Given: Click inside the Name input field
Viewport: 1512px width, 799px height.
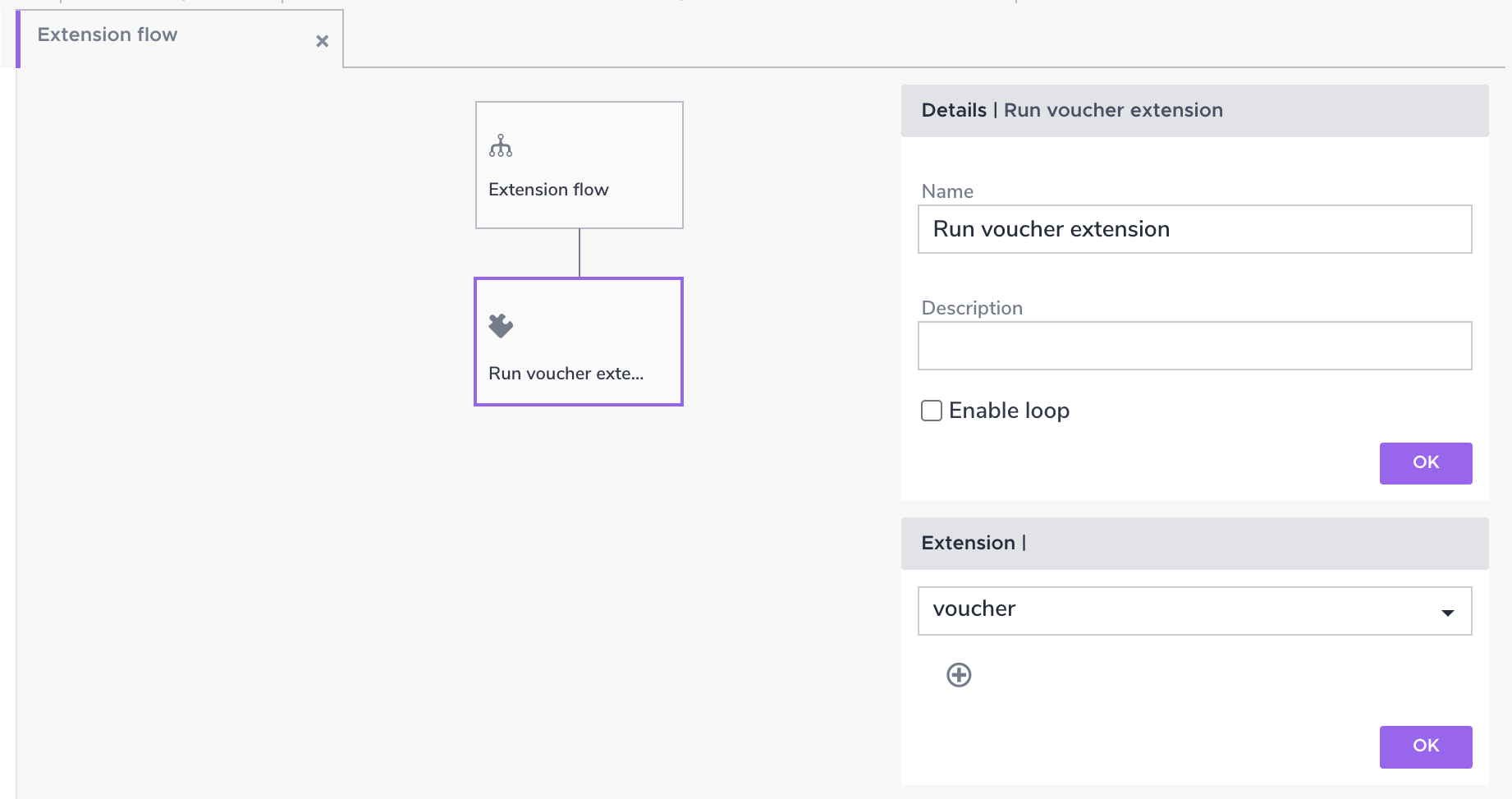Looking at the screenshot, I should 1194,229.
